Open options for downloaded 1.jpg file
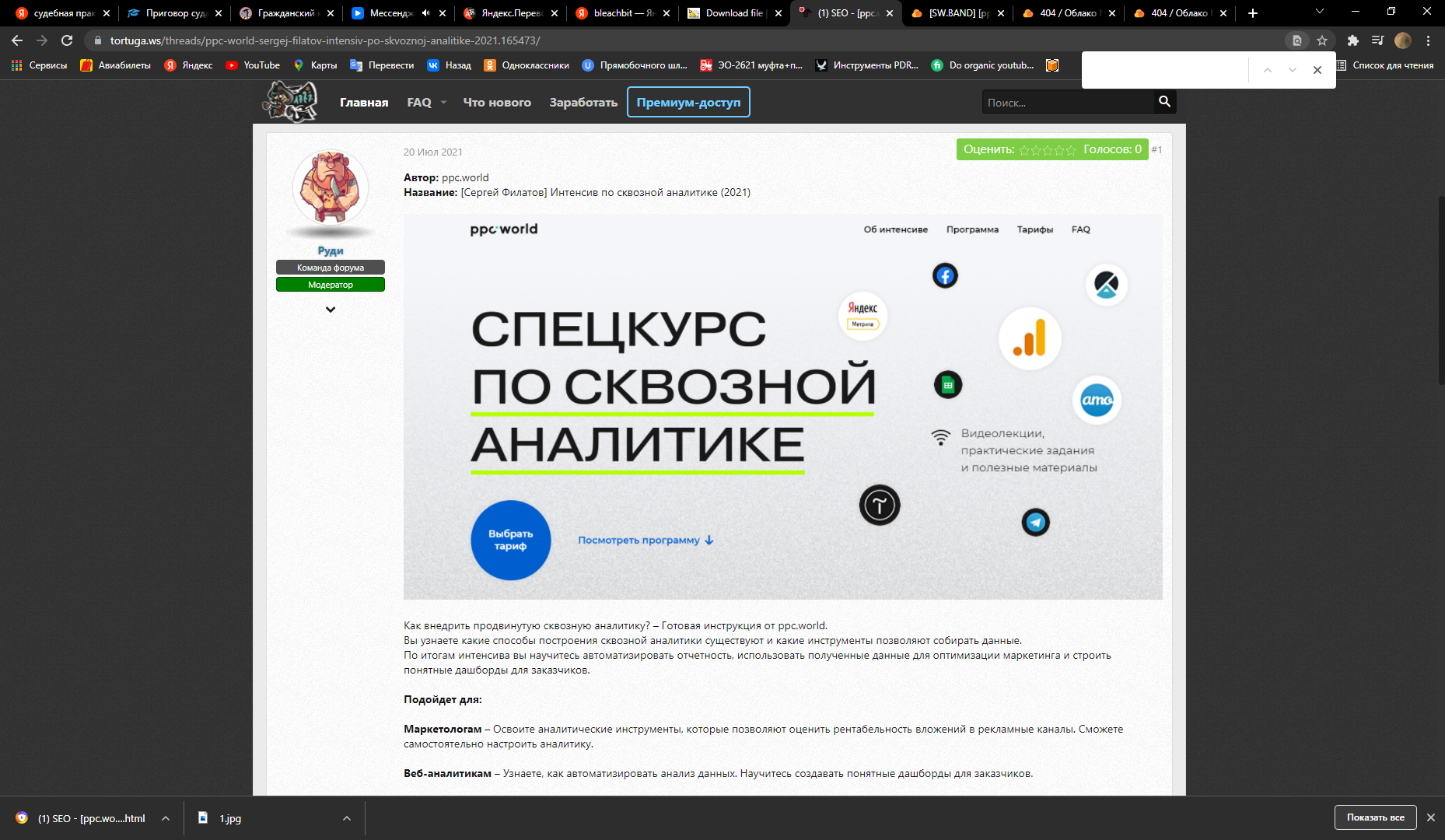This screenshot has width=1445, height=840. click(347, 818)
